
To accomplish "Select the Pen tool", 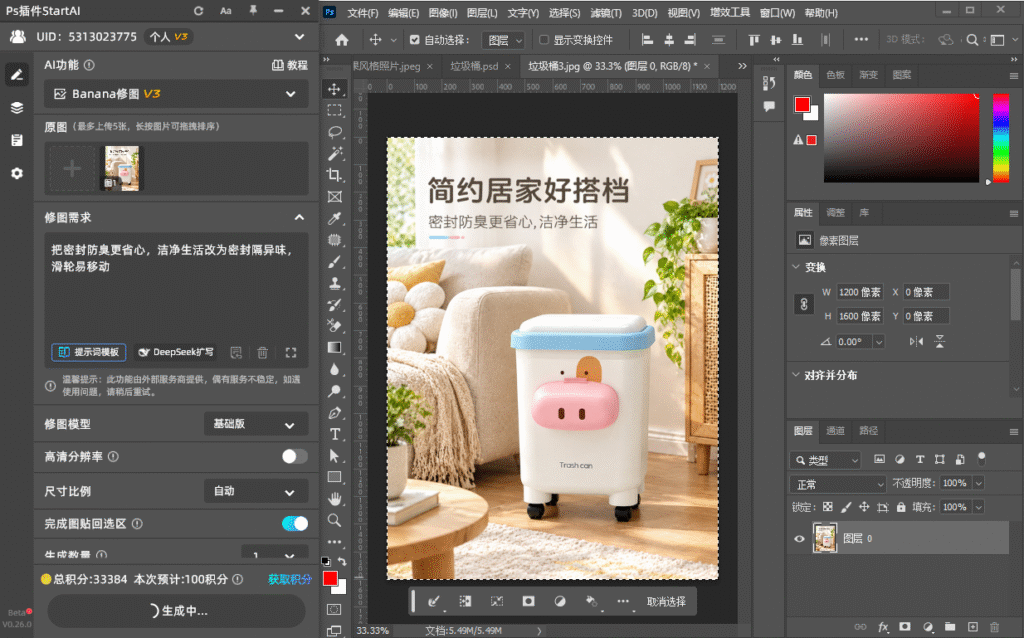I will tap(334, 413).
